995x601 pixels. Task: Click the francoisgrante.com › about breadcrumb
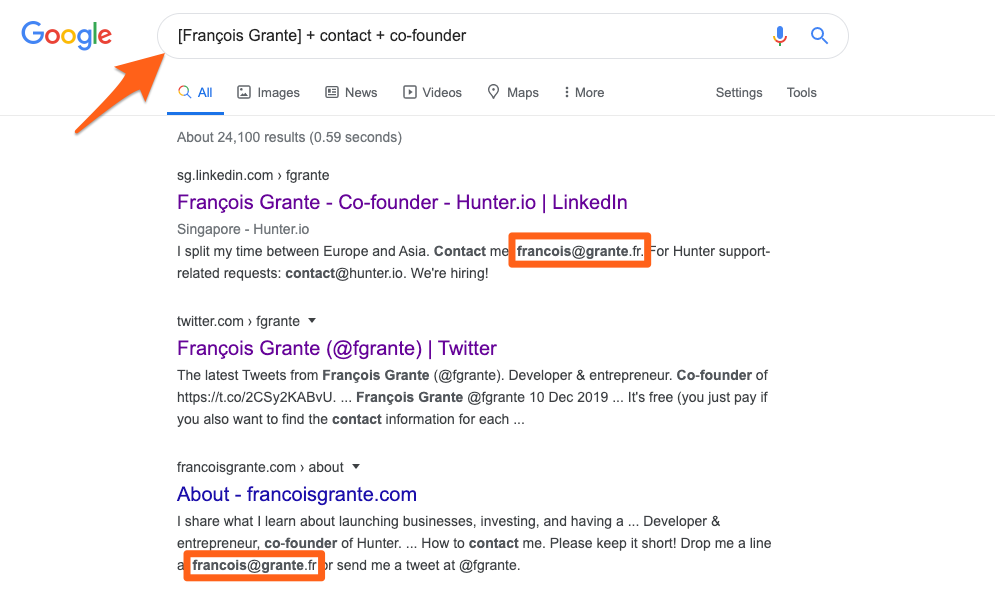click(x=260, y=467)
